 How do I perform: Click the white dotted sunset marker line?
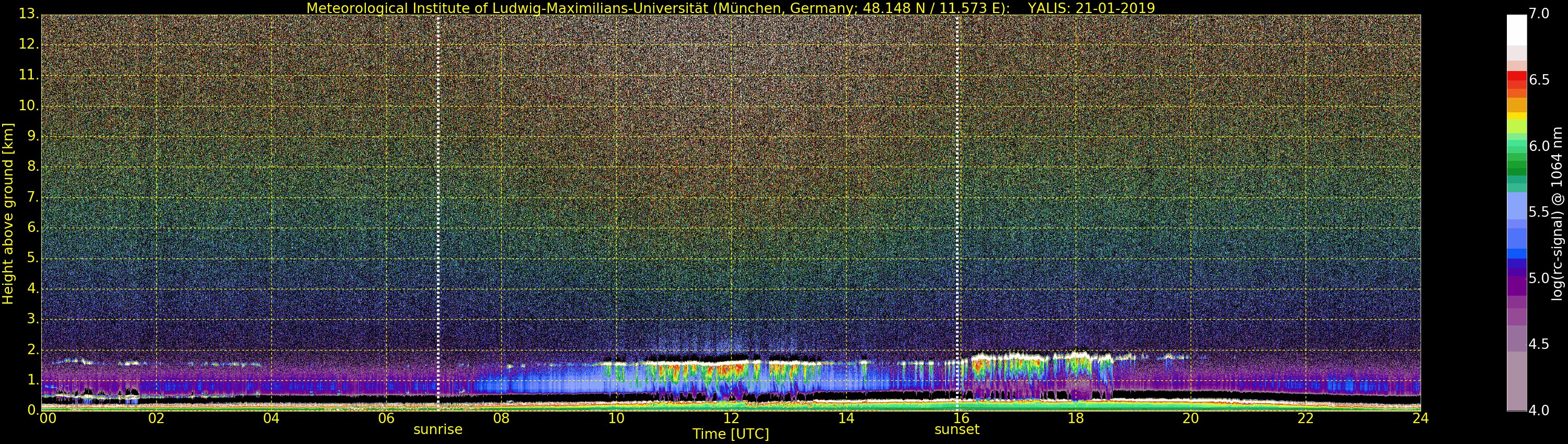coord(957,213)
